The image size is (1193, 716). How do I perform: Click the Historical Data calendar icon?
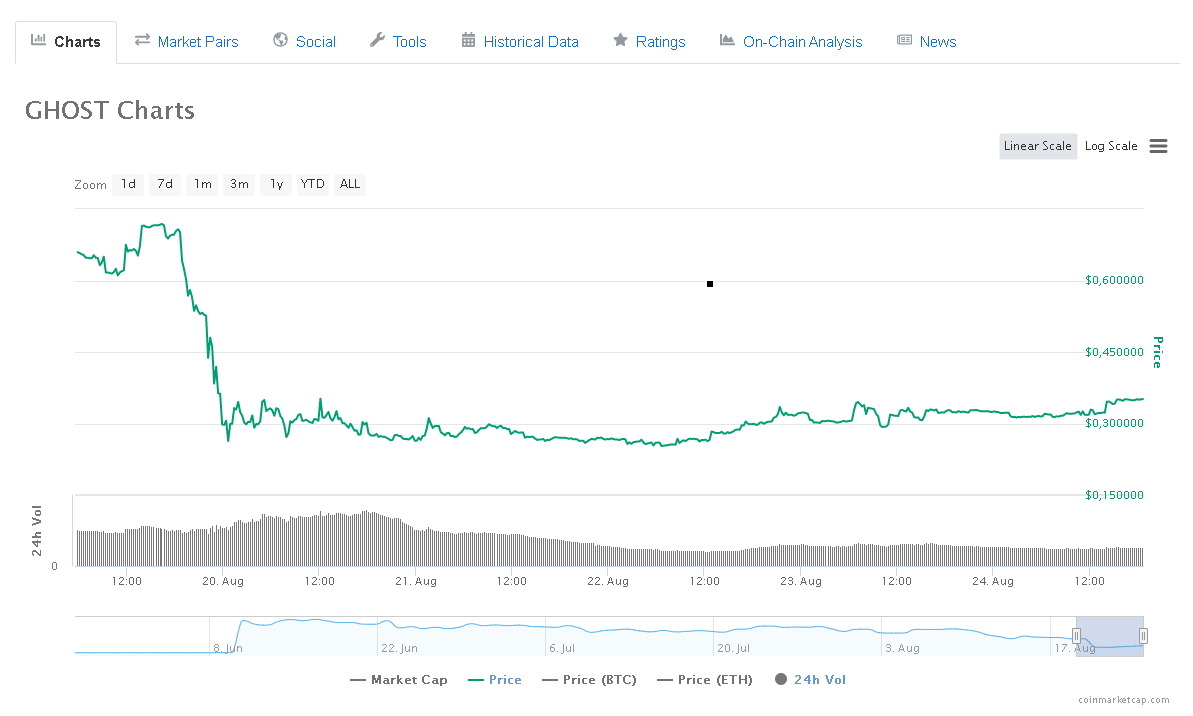tap(469, 40)
